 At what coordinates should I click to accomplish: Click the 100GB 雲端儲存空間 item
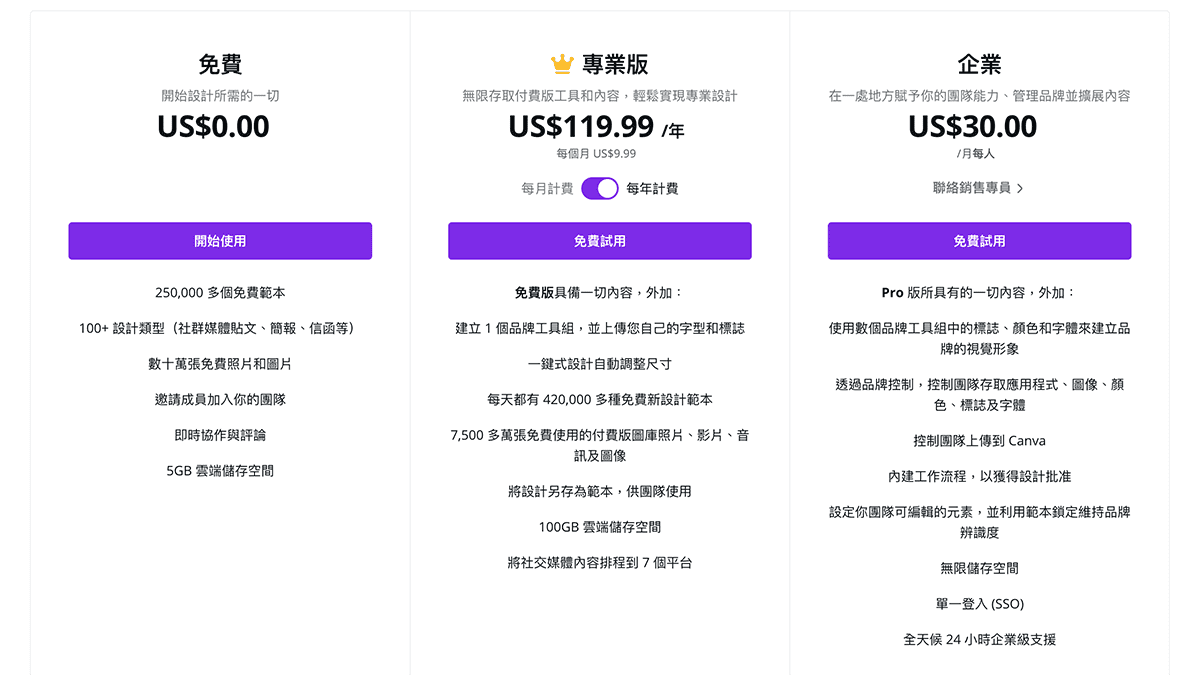(x=599, y=527)
